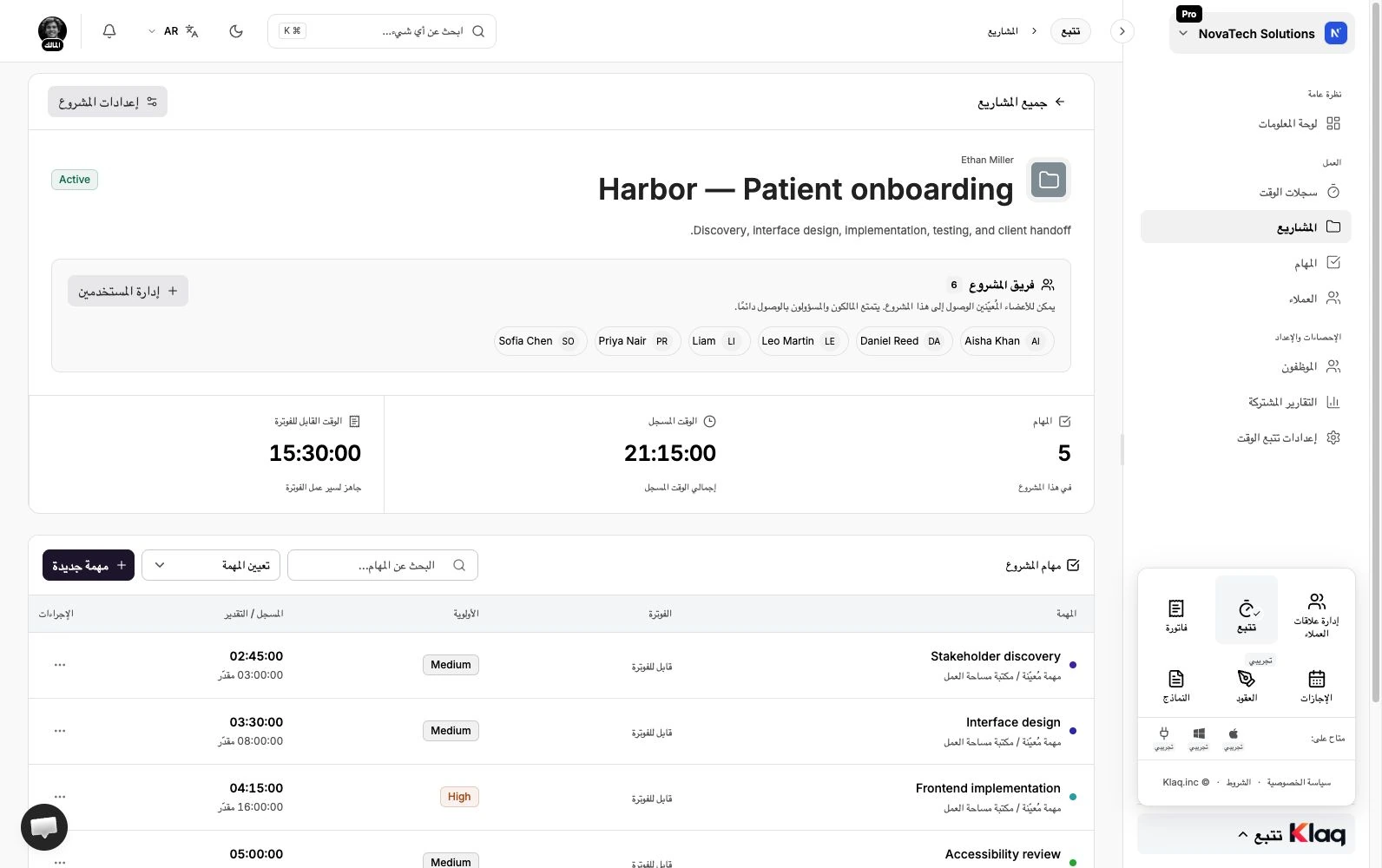This screenshot has width=1382, height=868.
Task: Open the فاتورة (invoice) app tile
Action: (x=1176, y=615)
